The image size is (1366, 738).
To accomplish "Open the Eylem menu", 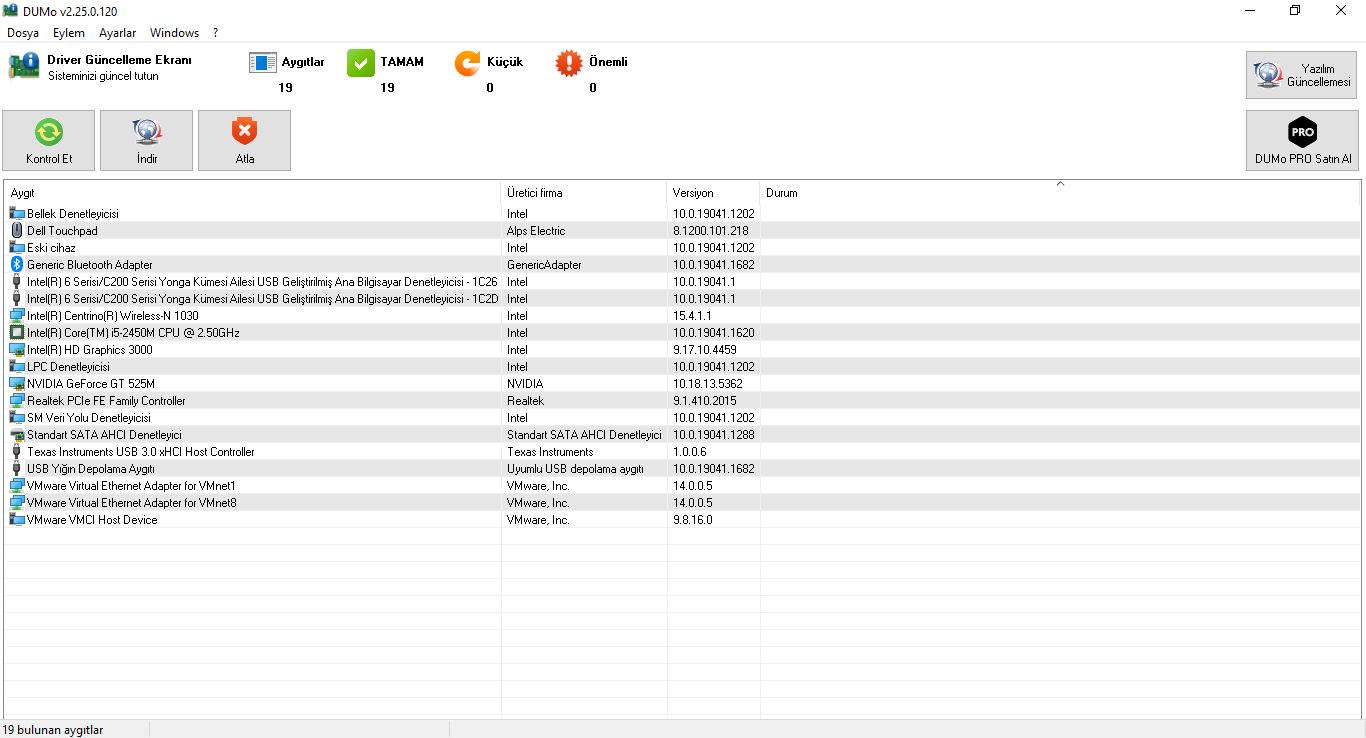I will pyautogui.click(x=69, y=33).
